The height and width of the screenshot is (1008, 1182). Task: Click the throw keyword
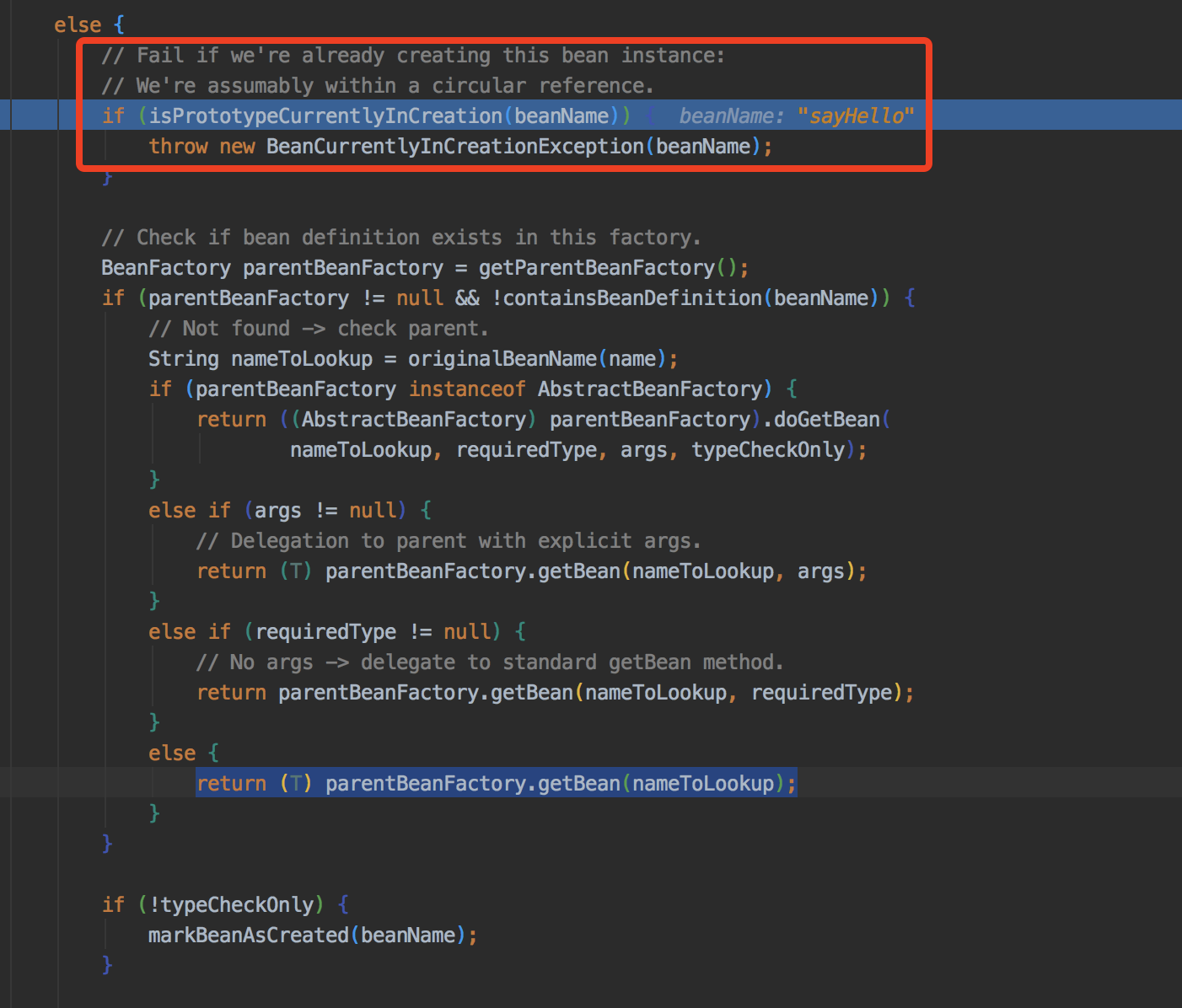178,146
